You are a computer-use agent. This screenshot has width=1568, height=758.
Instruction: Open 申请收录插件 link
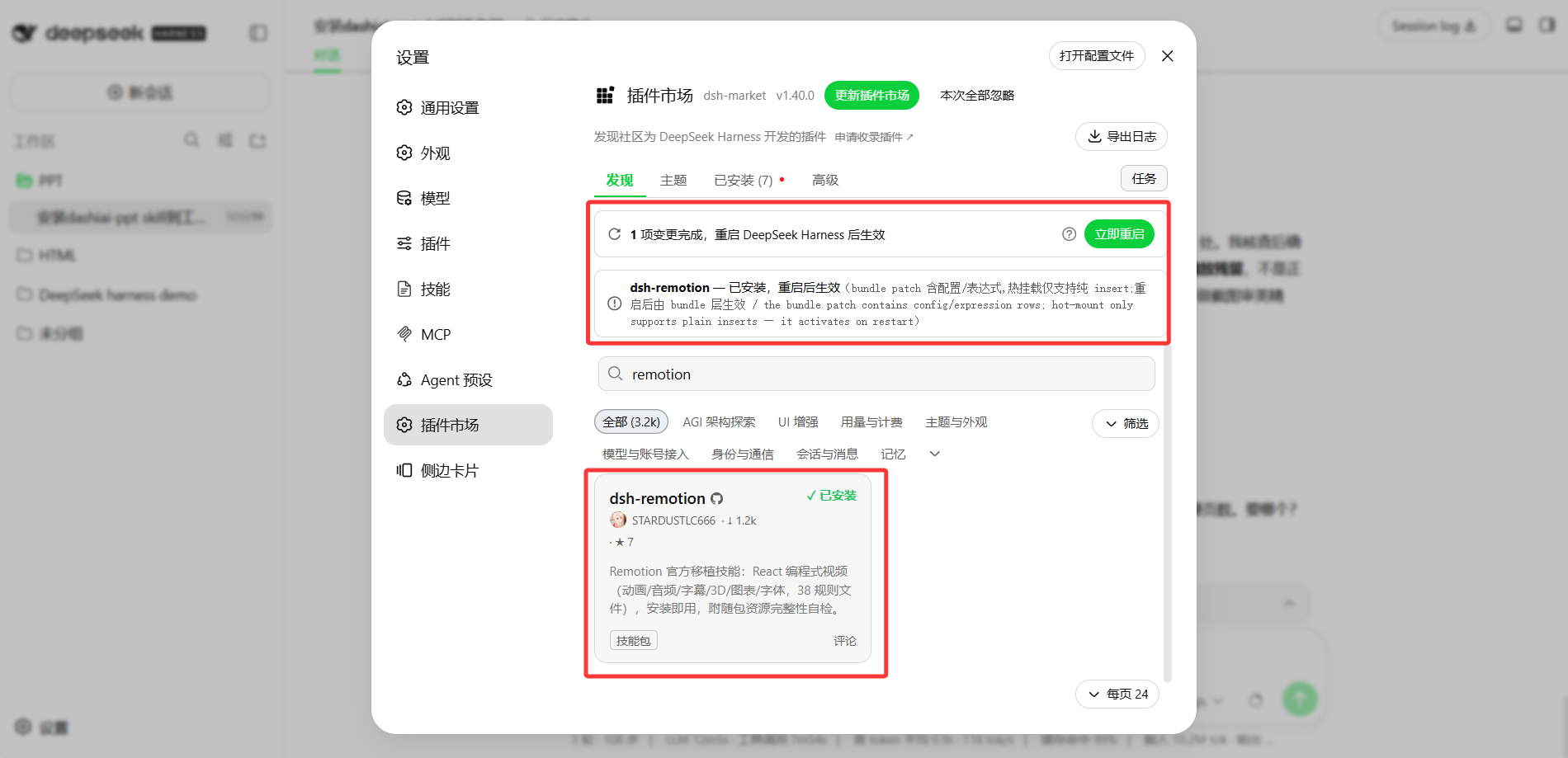[x=874, y=137]
